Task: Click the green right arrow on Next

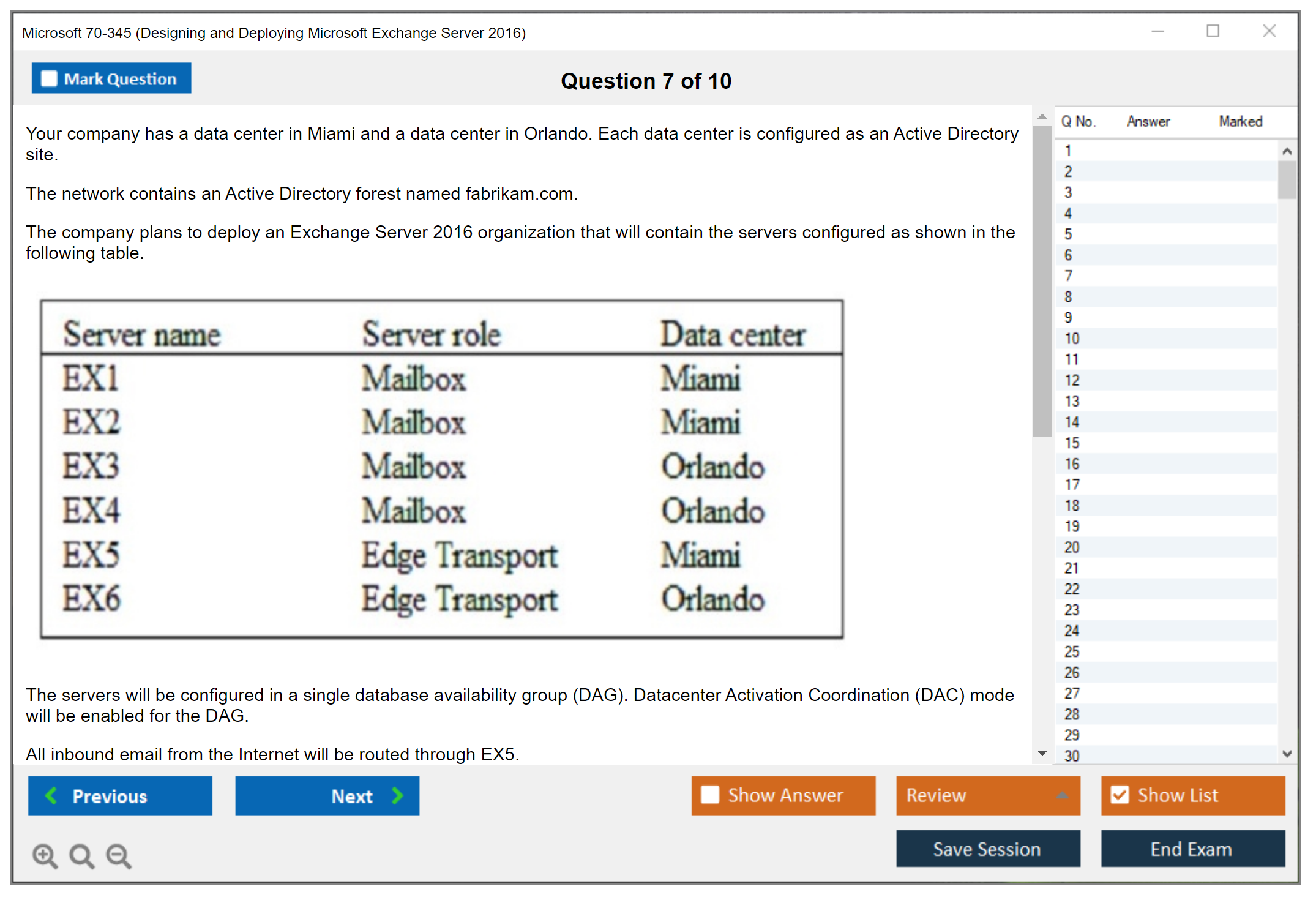Action: (398, 795)
